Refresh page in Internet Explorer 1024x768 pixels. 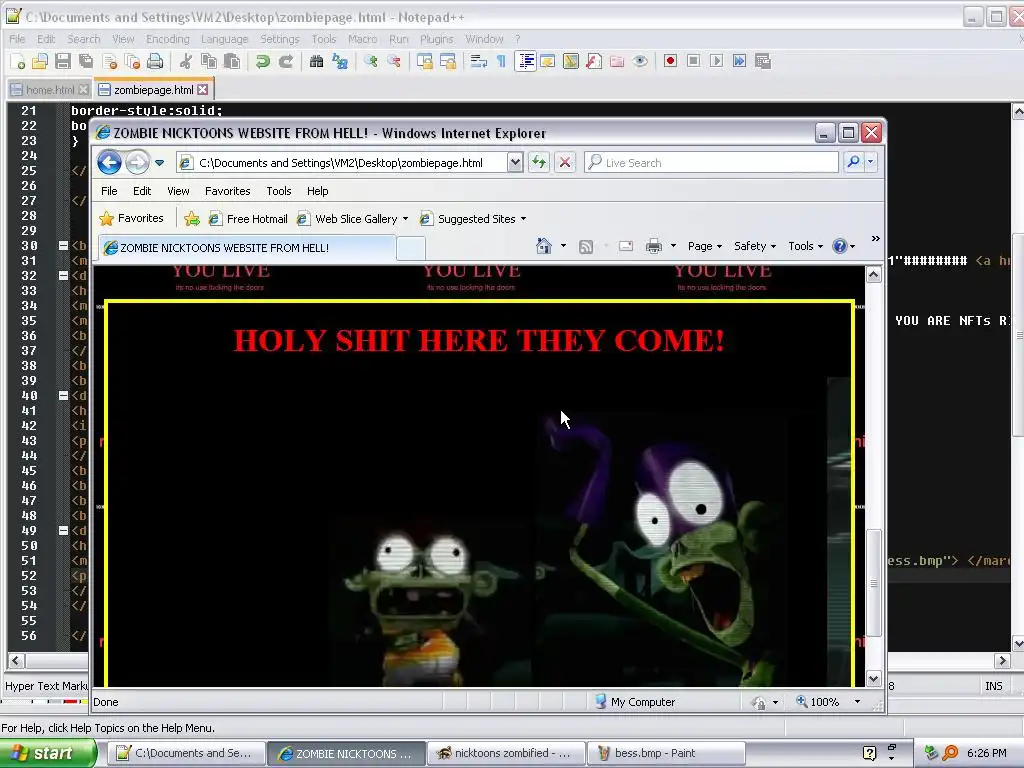click(539, 163)
